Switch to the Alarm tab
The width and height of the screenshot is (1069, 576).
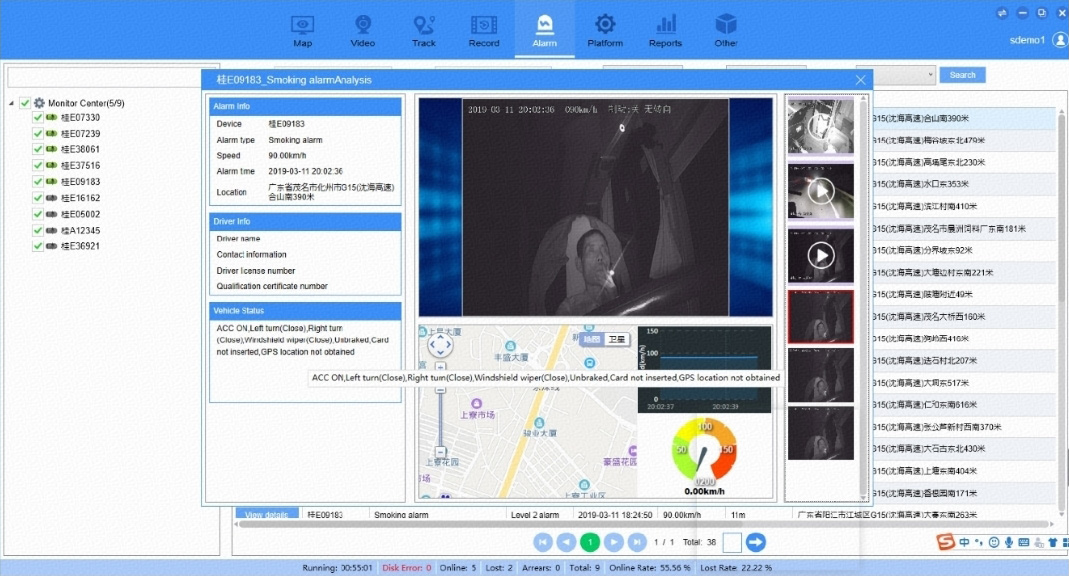tap(544, 31)
